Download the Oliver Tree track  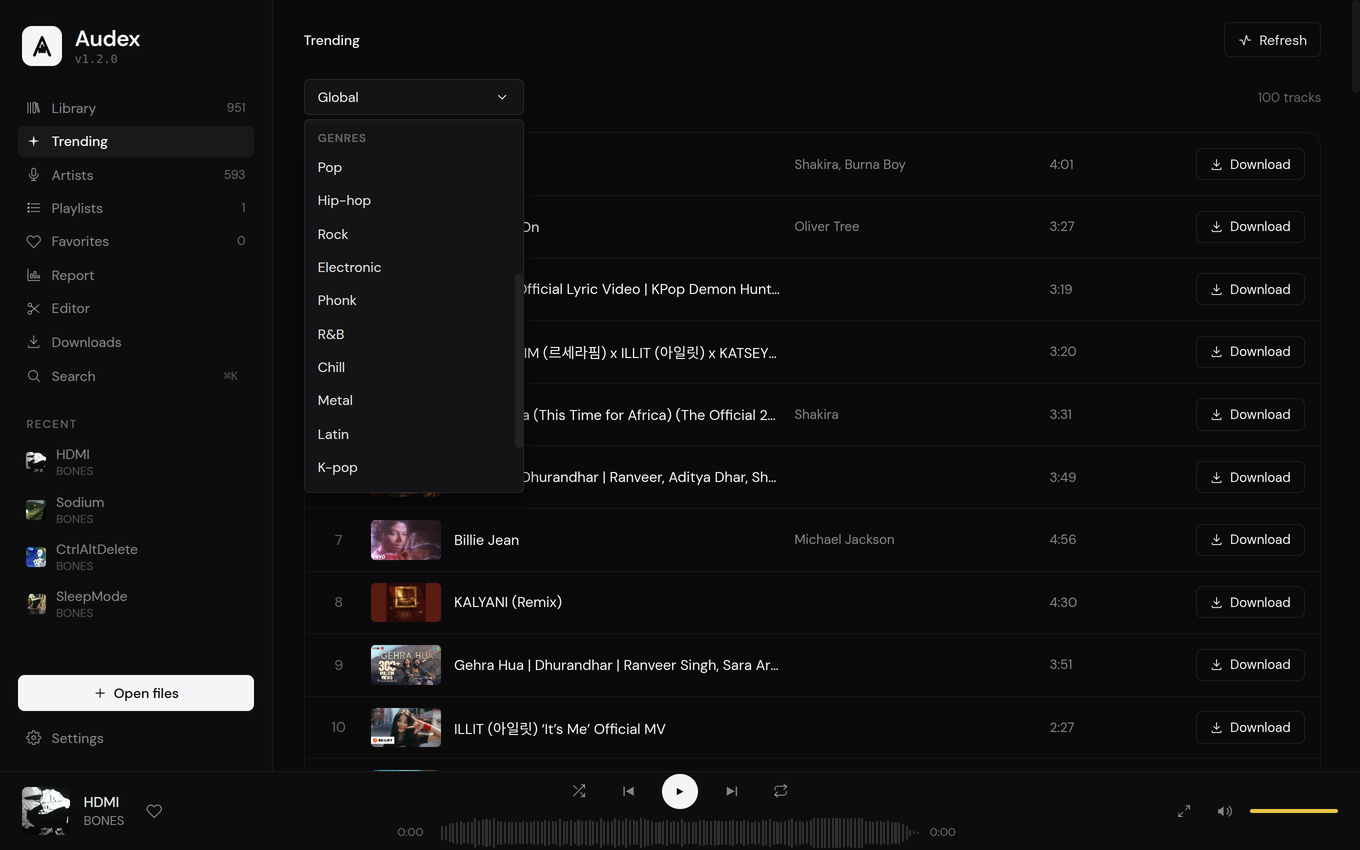[1250, 226]
